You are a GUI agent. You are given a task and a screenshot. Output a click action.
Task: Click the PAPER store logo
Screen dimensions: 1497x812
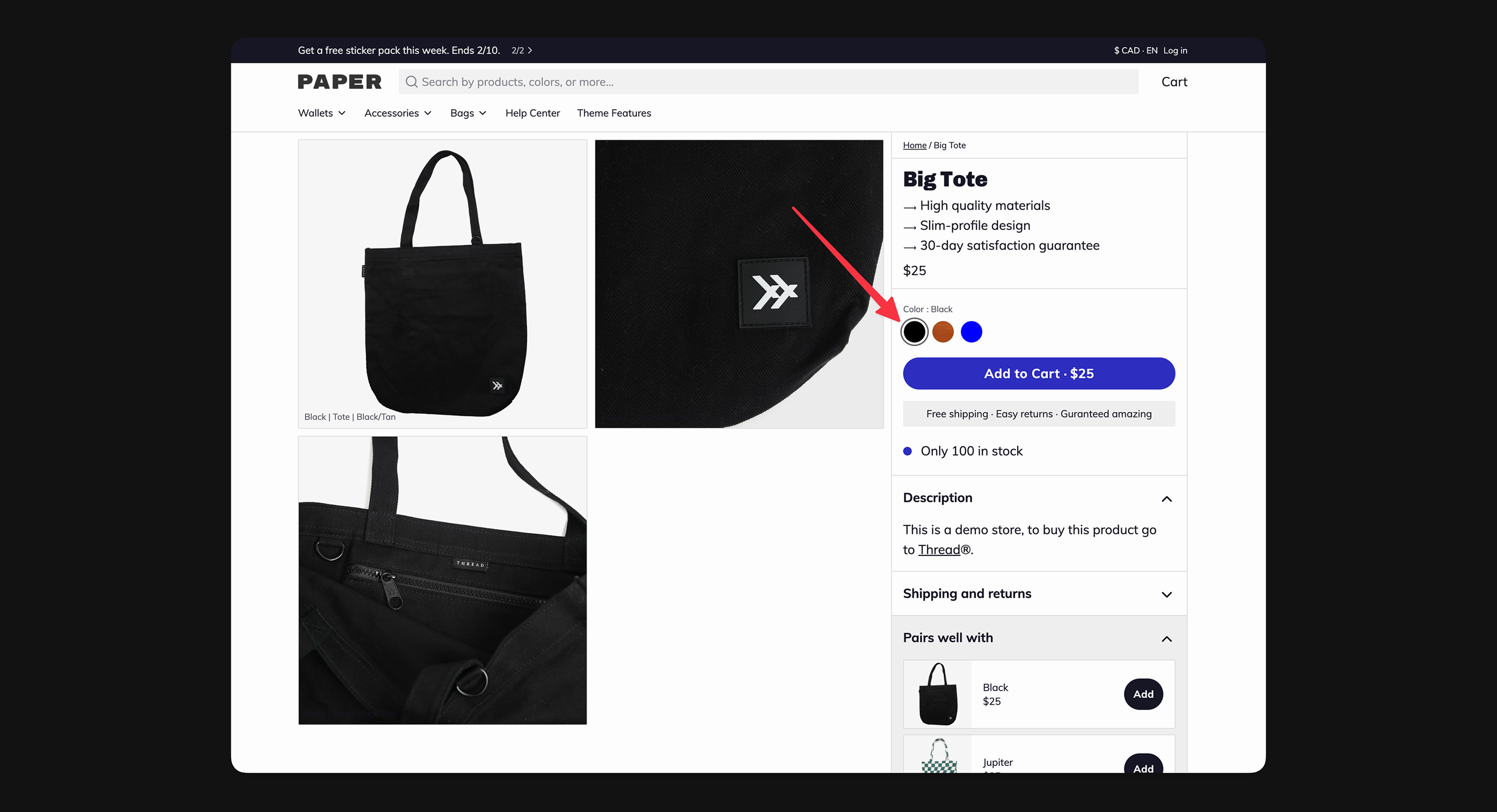pyautogui.click(x=339, y=82)
